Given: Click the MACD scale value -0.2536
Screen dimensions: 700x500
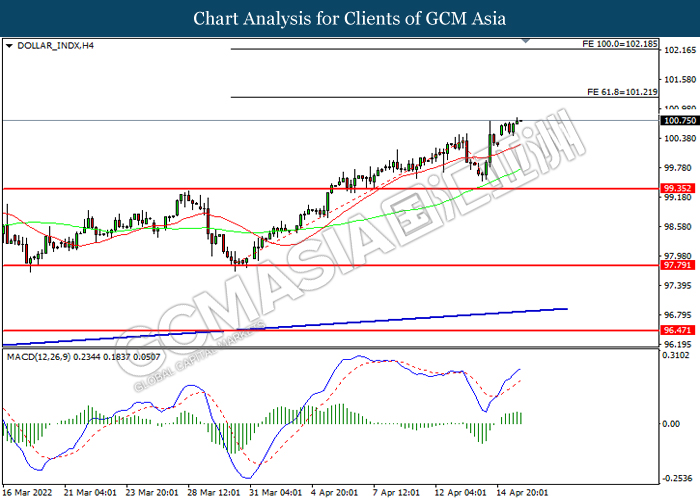Looking at the screenshot, I should point(676,478).
